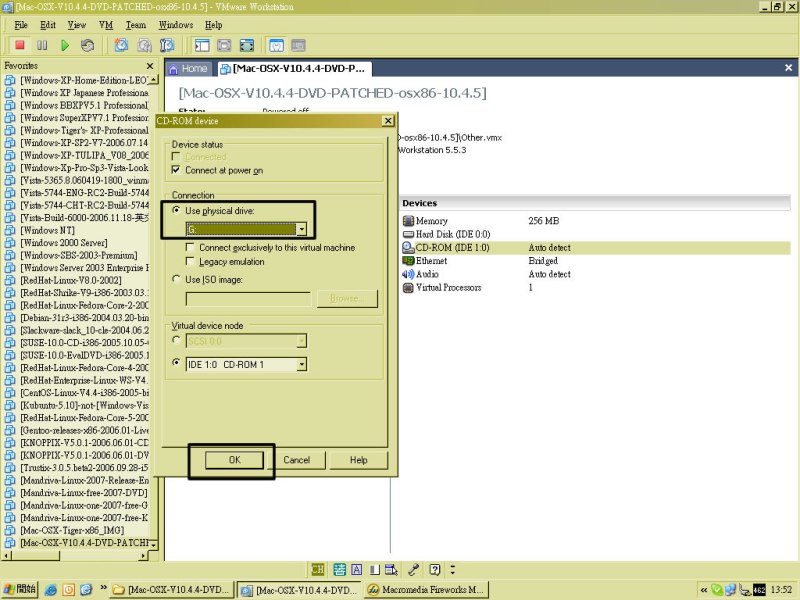The height and width of the screenshot is (600, 800).
Task: Select [Windows NT] in Favorites
Action: click(x=47, y=230)
